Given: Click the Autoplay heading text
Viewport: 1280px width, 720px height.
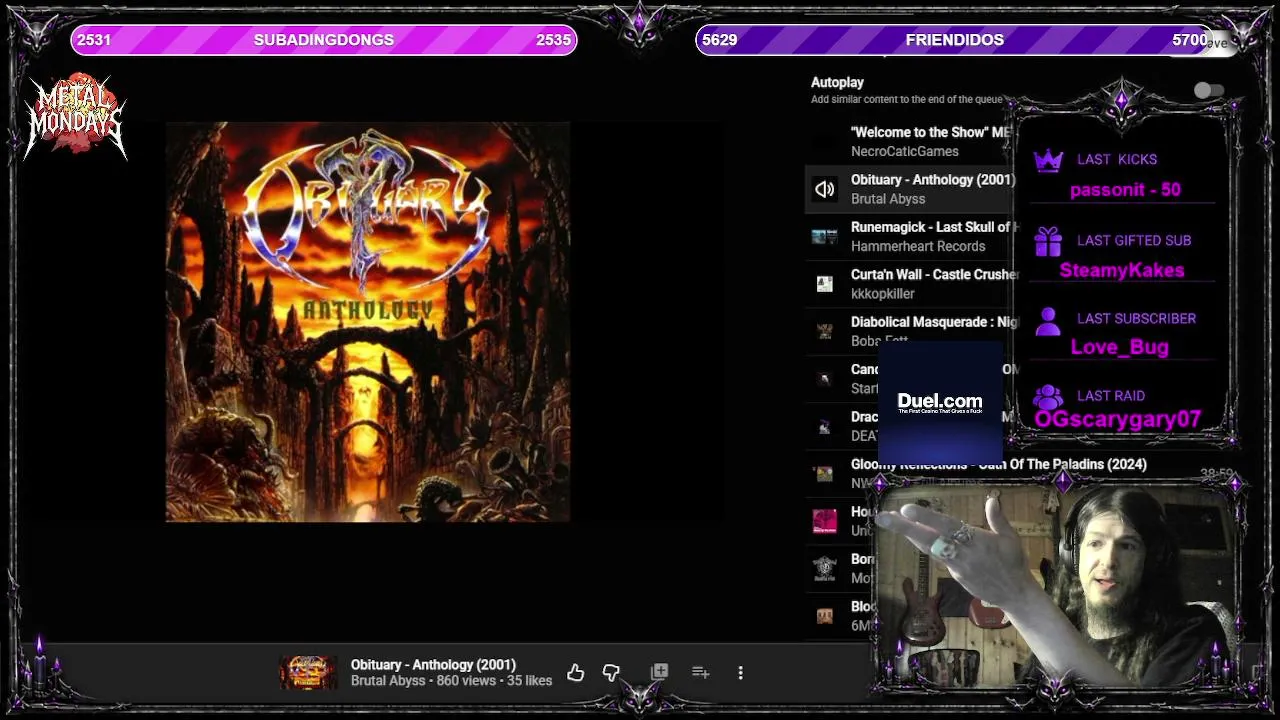Looking at the screenshot, I should pyautogui.click(x=837, y=82).
